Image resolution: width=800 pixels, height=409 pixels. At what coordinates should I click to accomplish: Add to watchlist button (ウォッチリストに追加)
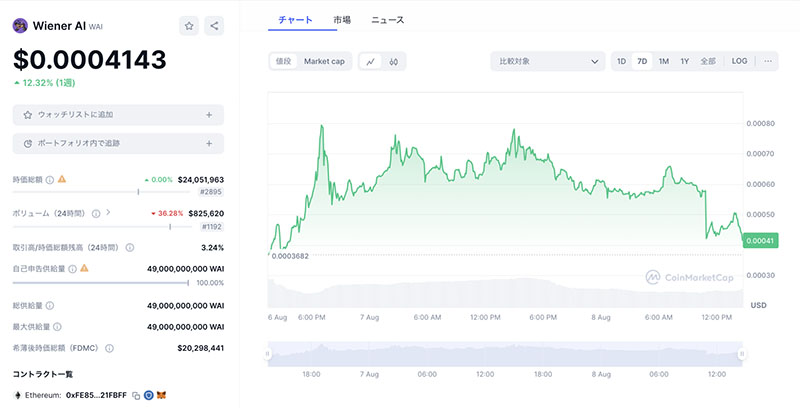[x=118, y=115]
